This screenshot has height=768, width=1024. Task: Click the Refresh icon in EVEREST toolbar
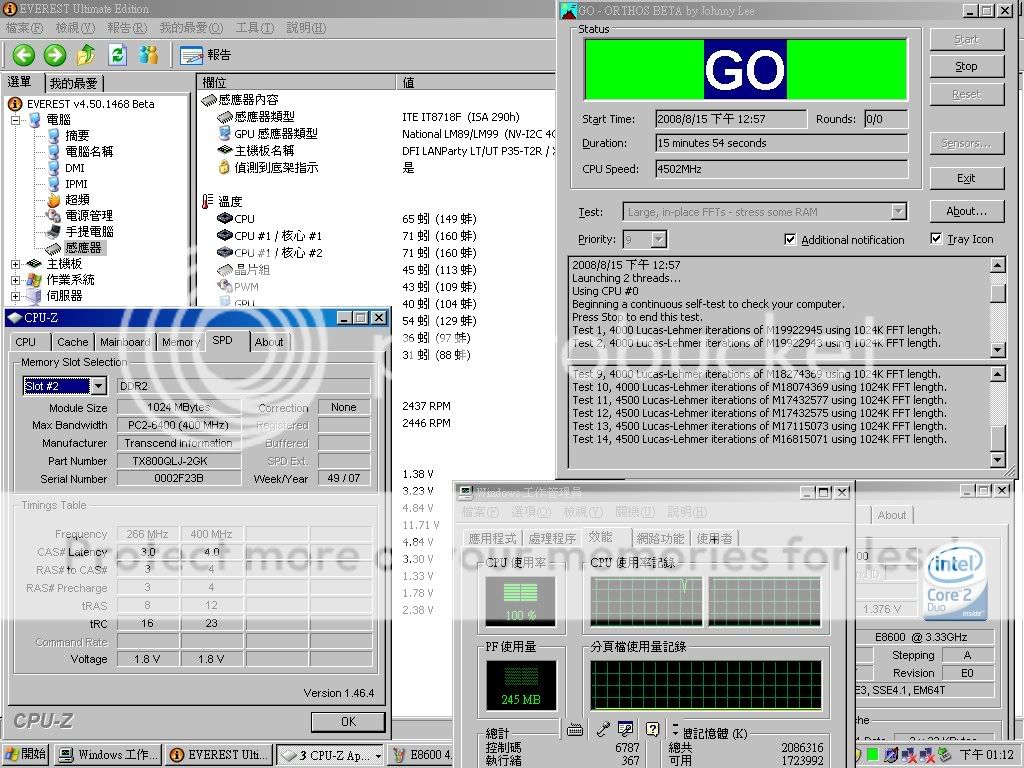117,55
